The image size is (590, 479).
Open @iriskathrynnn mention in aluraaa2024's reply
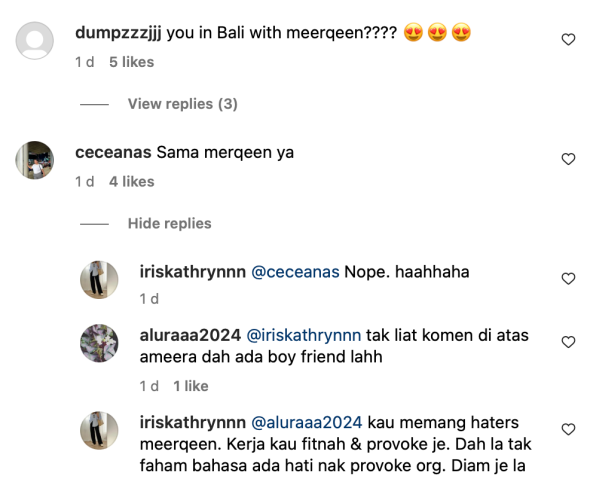pyautogui.click(x=304, y=335)
